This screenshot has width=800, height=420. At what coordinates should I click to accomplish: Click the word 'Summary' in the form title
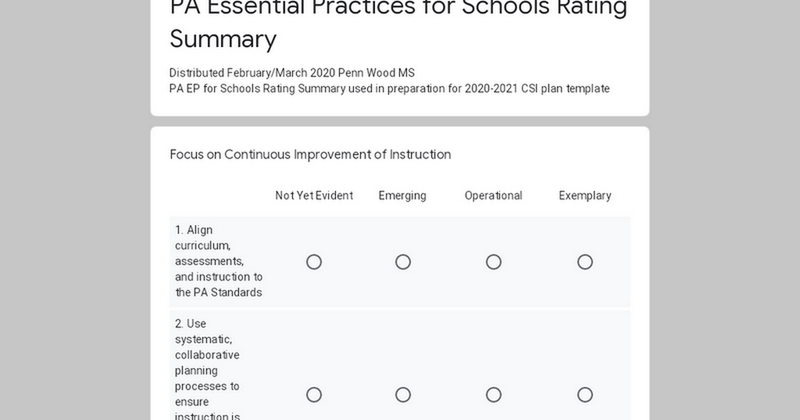click(222, 40)
